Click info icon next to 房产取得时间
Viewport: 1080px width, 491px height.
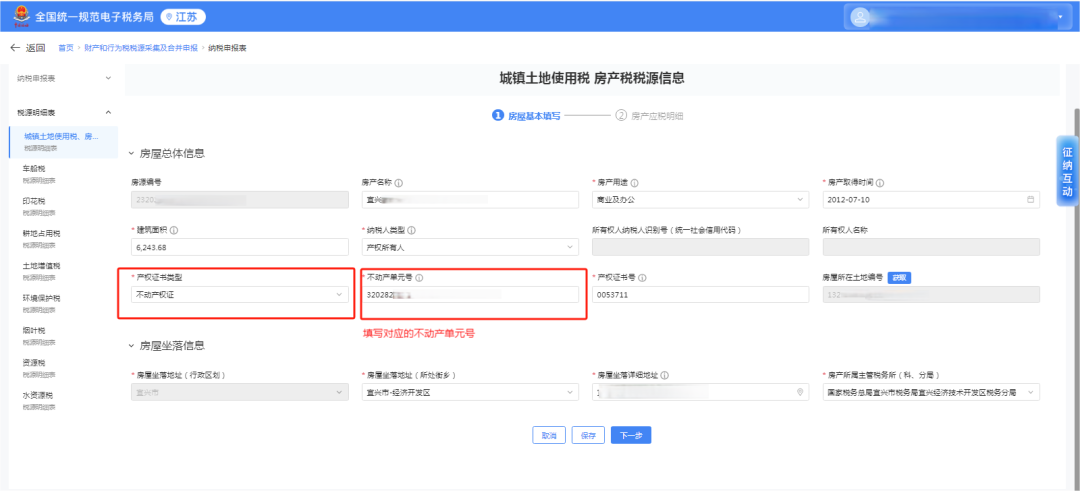click(x=880, y=183)
